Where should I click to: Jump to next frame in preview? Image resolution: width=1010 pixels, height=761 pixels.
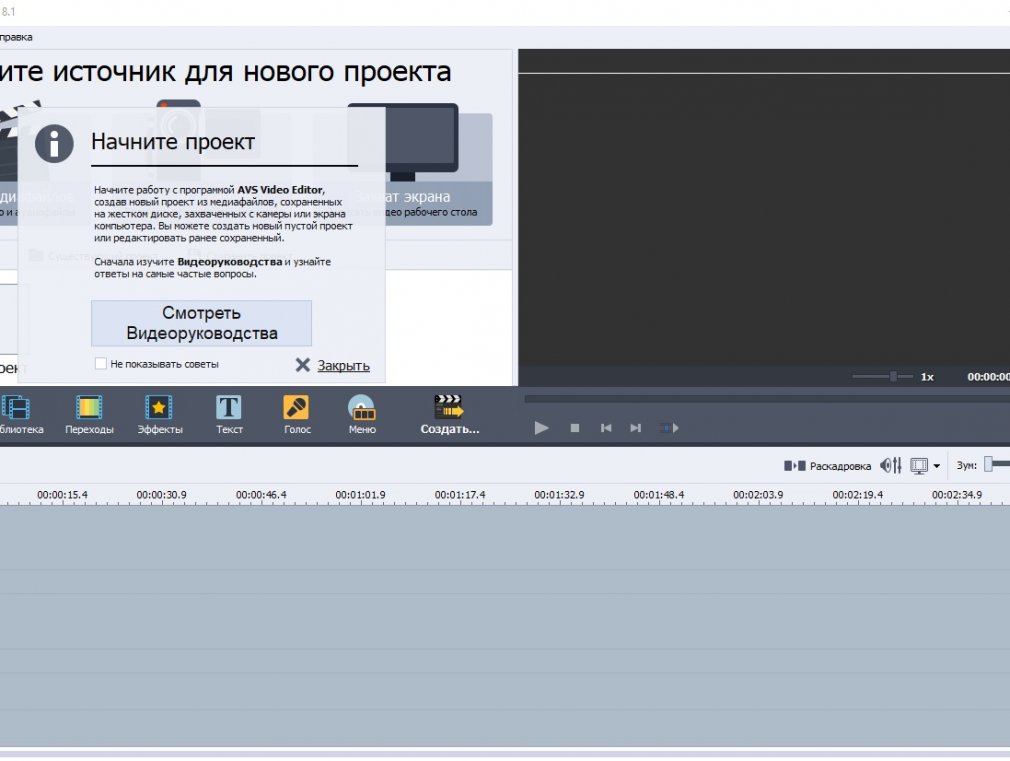click(x=636, y=428)
